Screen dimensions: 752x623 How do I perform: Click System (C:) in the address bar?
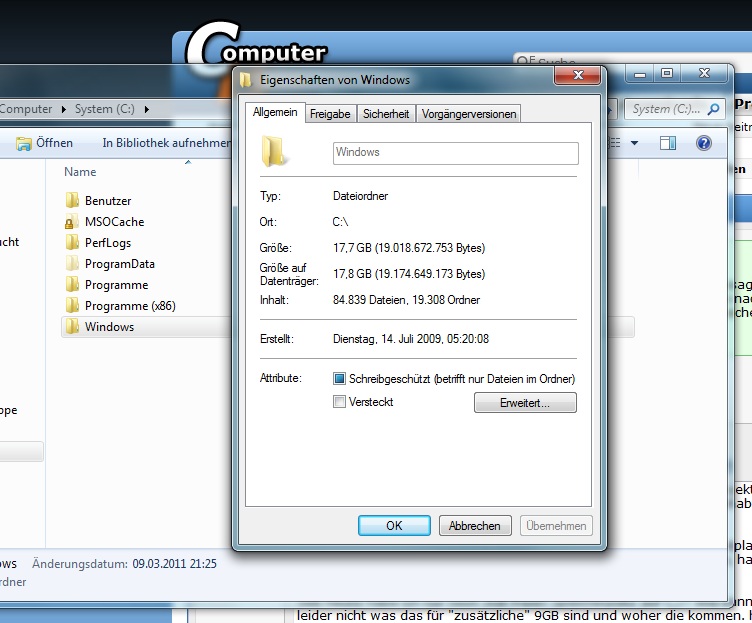click(x=105, y=109)
